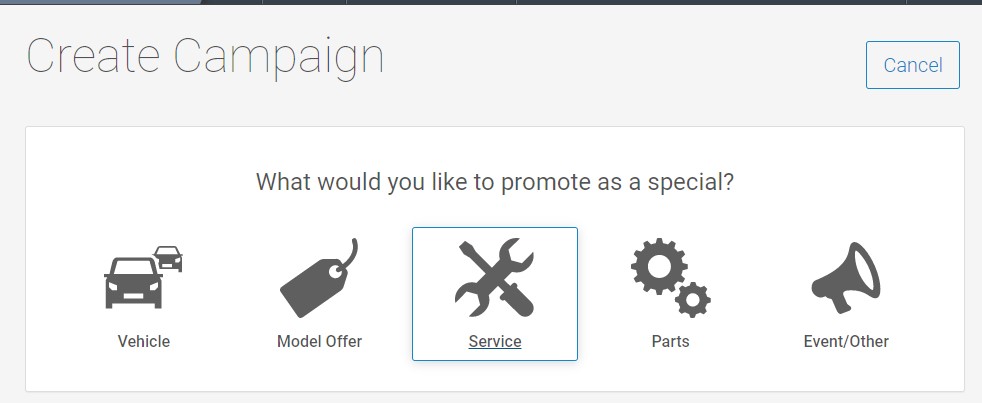
Task: Click empty space inside the outlined Service card
Action: coord(432,251)
